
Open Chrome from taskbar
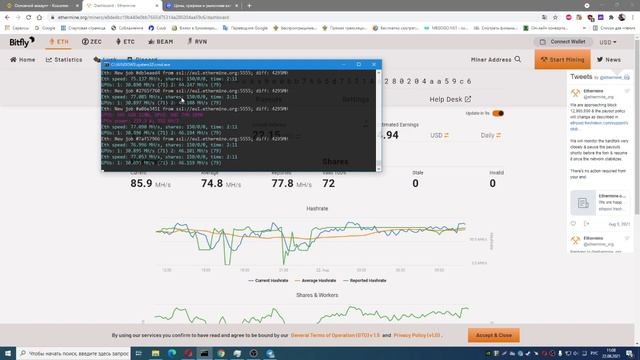pyautogui.click(x=221, y=353)
